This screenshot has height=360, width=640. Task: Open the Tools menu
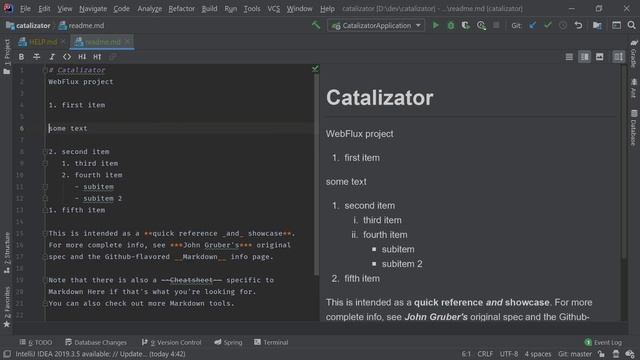point(252,9)
